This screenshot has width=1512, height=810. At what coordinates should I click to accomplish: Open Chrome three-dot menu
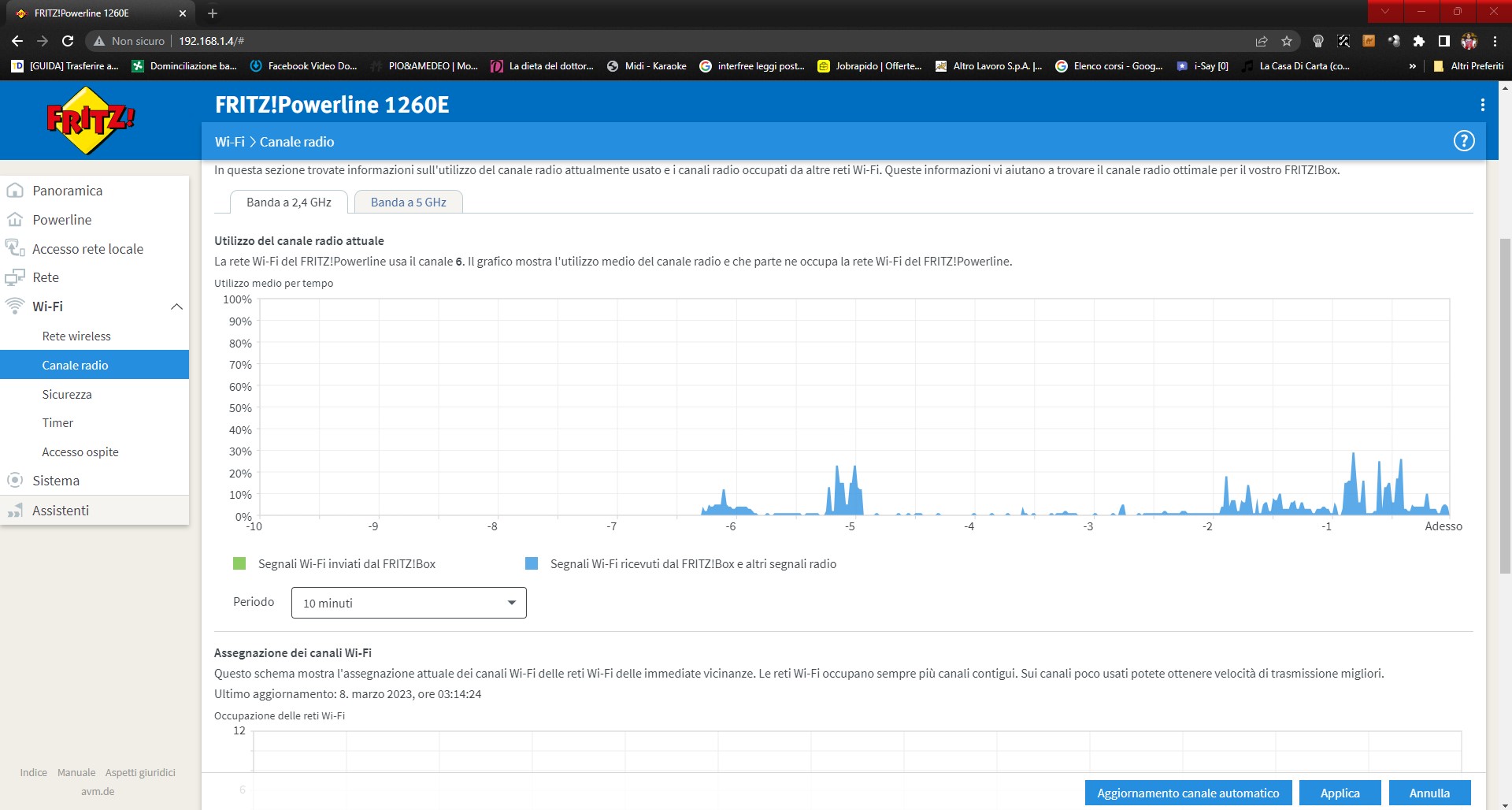click(1495, 41)
